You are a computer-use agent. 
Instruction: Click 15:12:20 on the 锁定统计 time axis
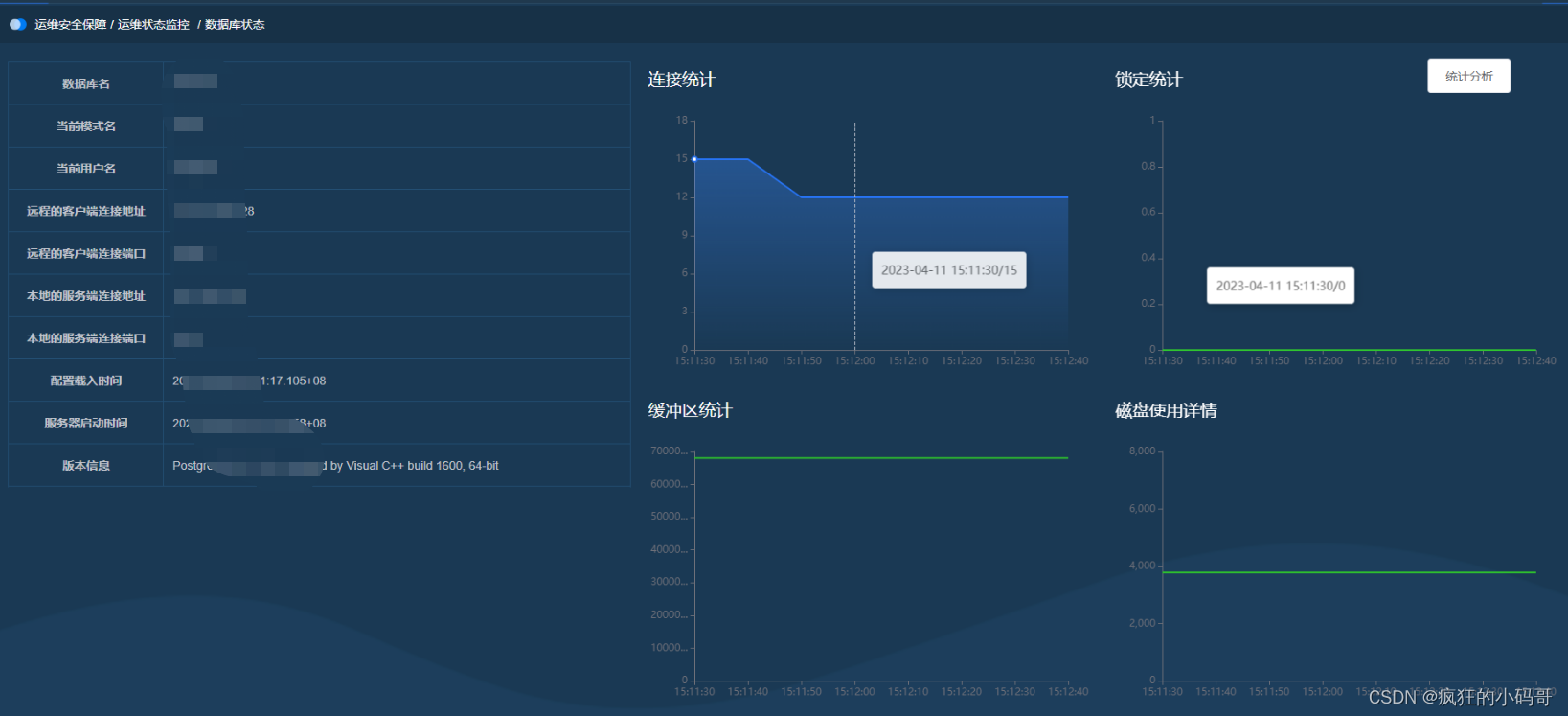pyautogui.click(x=1429, y=361)
